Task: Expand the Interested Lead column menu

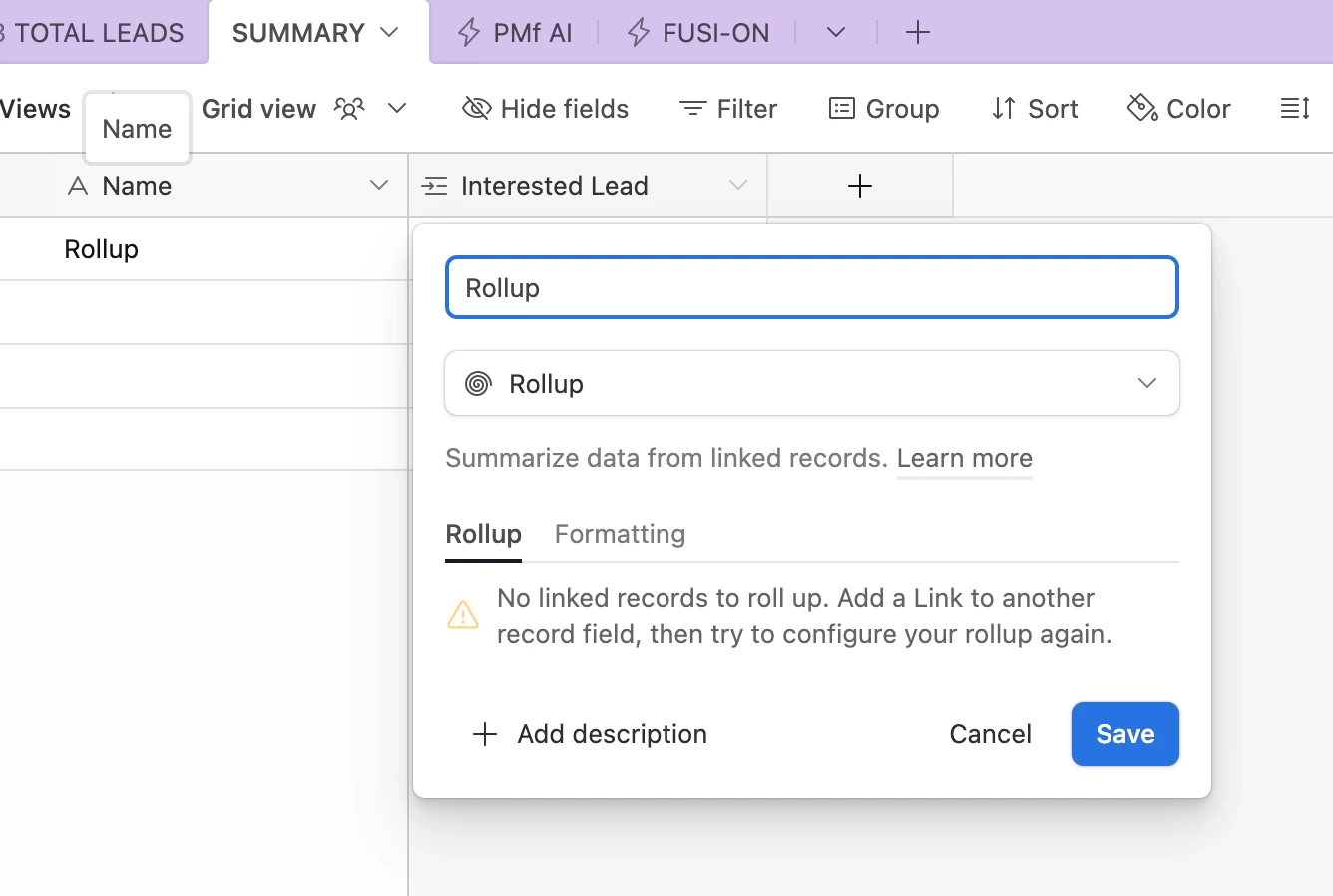Action: [737, 186]
